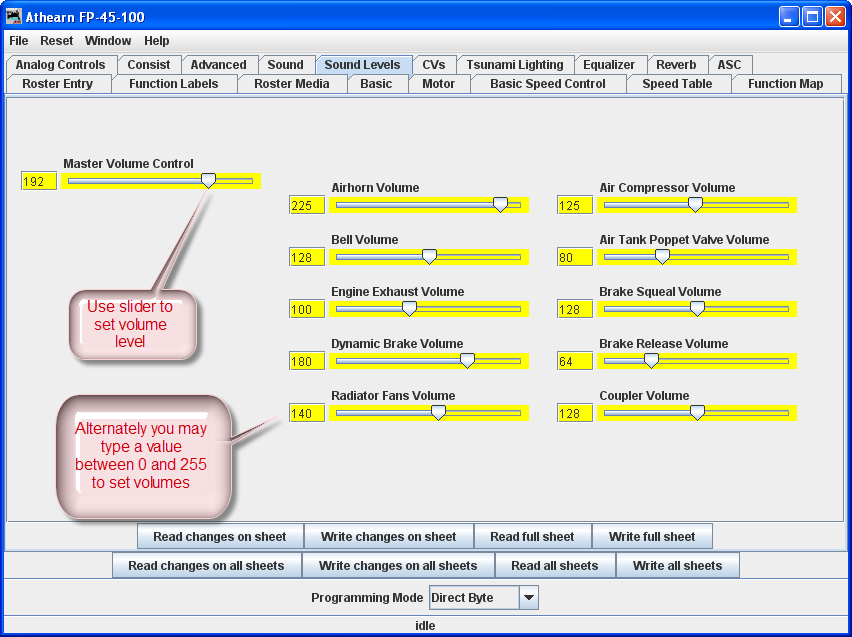Click the Brake Release Volume slider thumb
The image size is (852, 637).
tap(651, 360)
